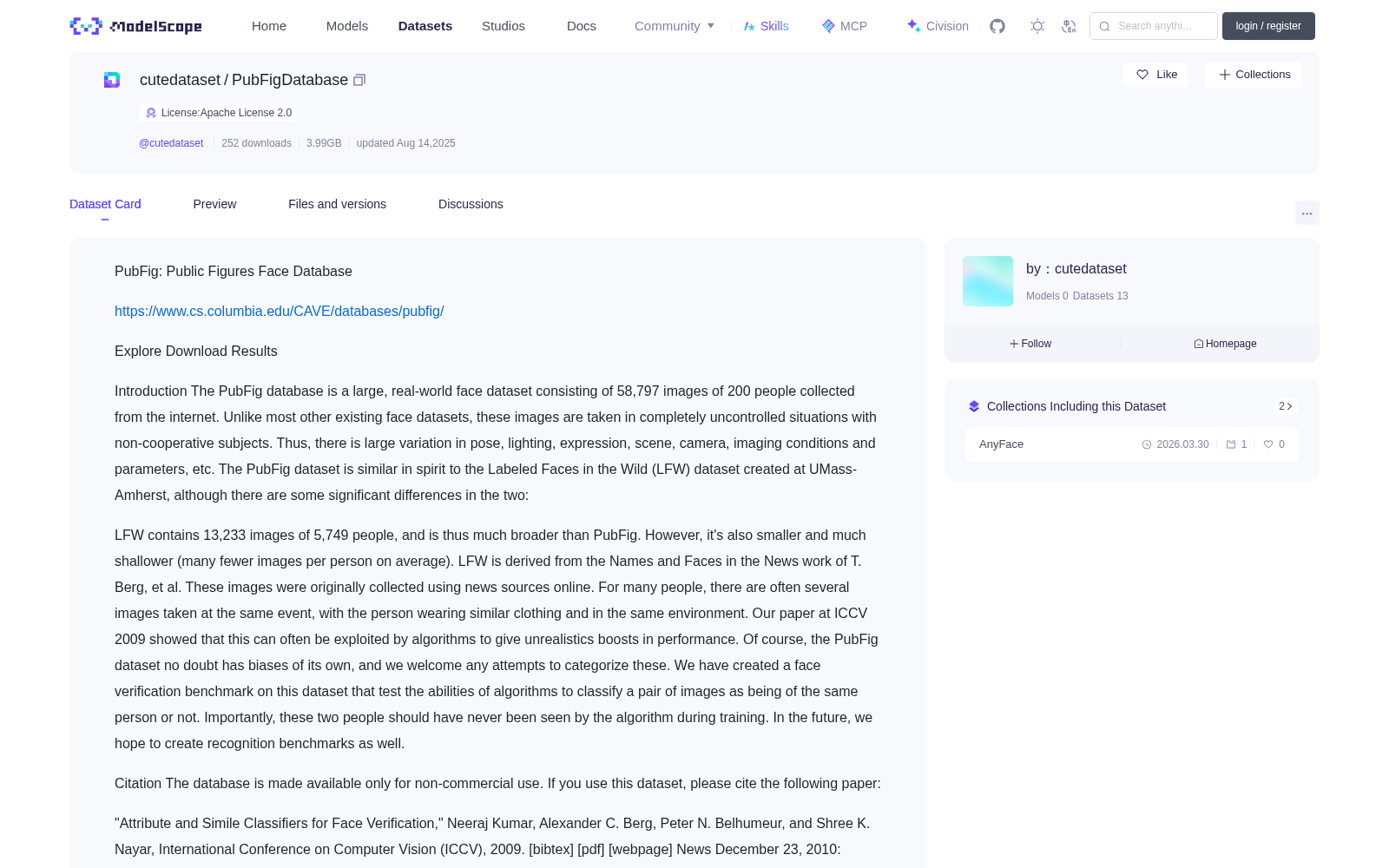Image resolution: width=1389 pixels, height=868 pixels.
Task: Click the "2026.03.30" date in AnyFace row
Action: [x=1182, y=444]
